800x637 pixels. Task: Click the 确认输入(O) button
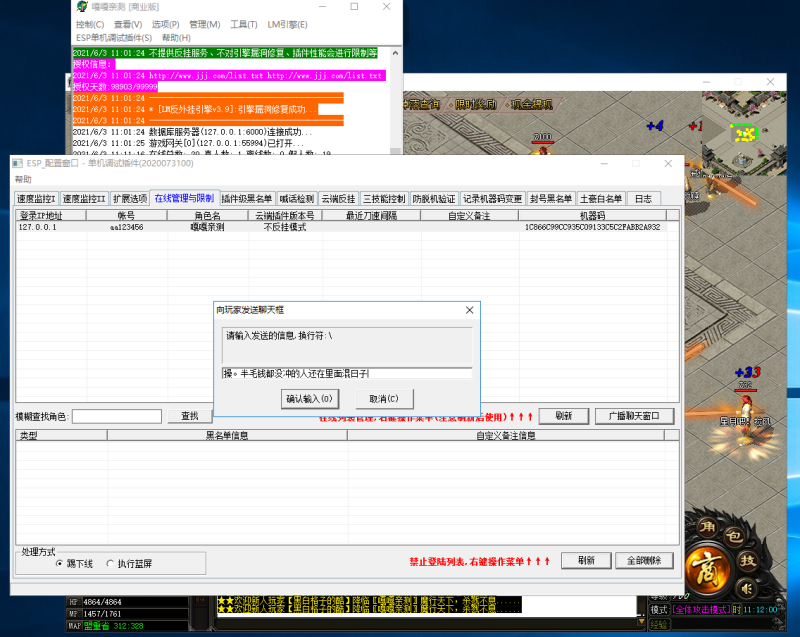[309, 399]
